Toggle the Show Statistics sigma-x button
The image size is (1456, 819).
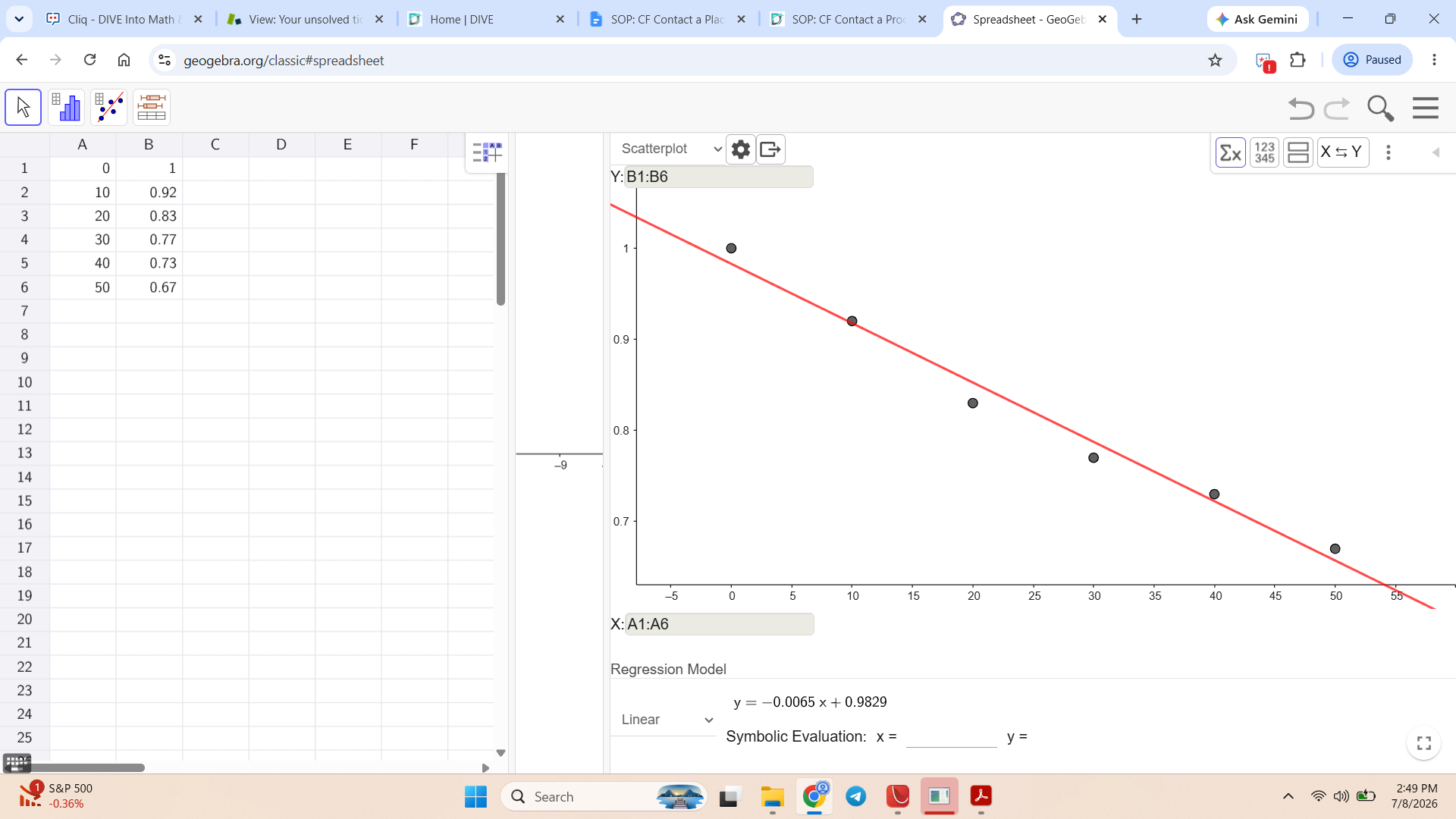(1231, 152)
